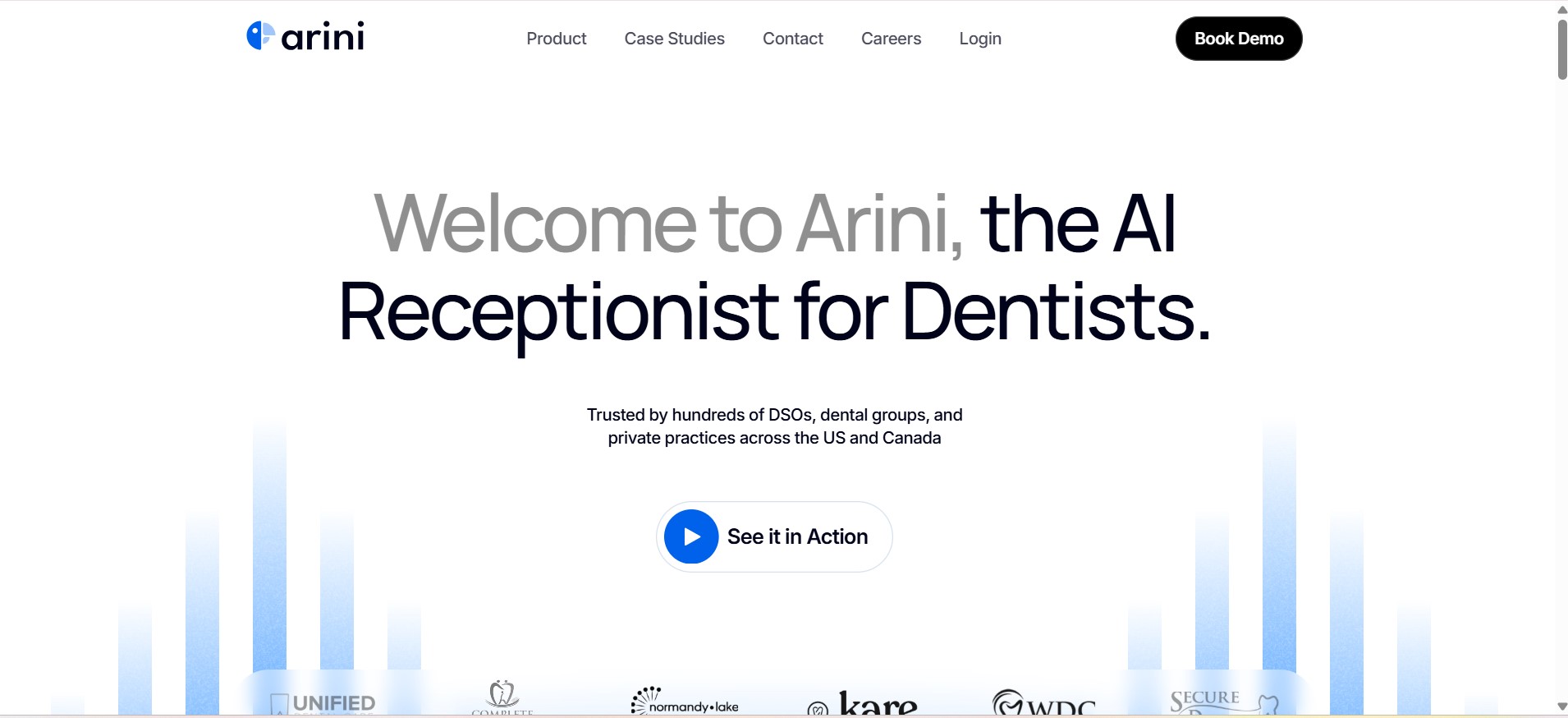Click the Complete tooth logo
Screen dimensions: 1568x718
click(x=502, y=697)
